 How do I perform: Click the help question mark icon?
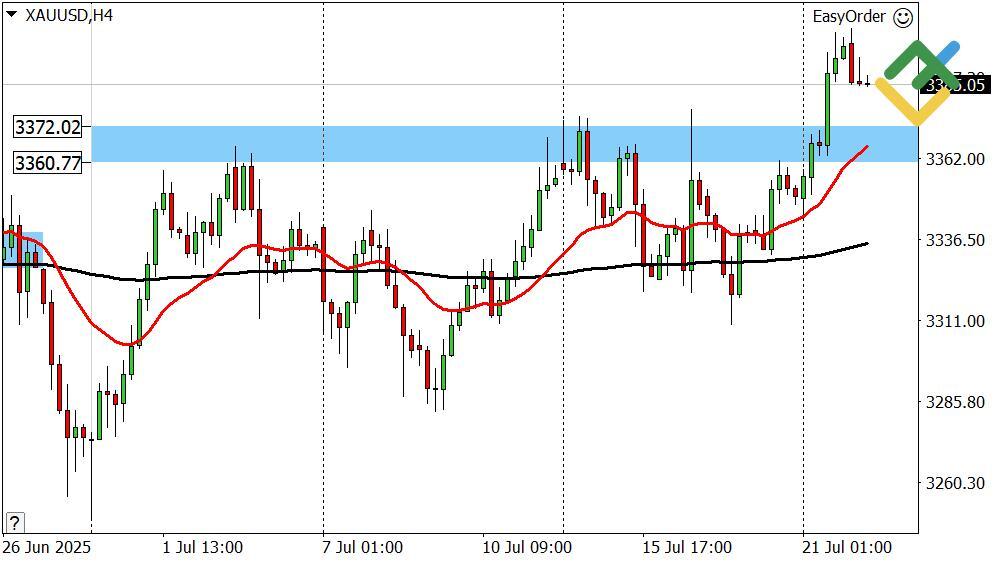tap(14, 522)
